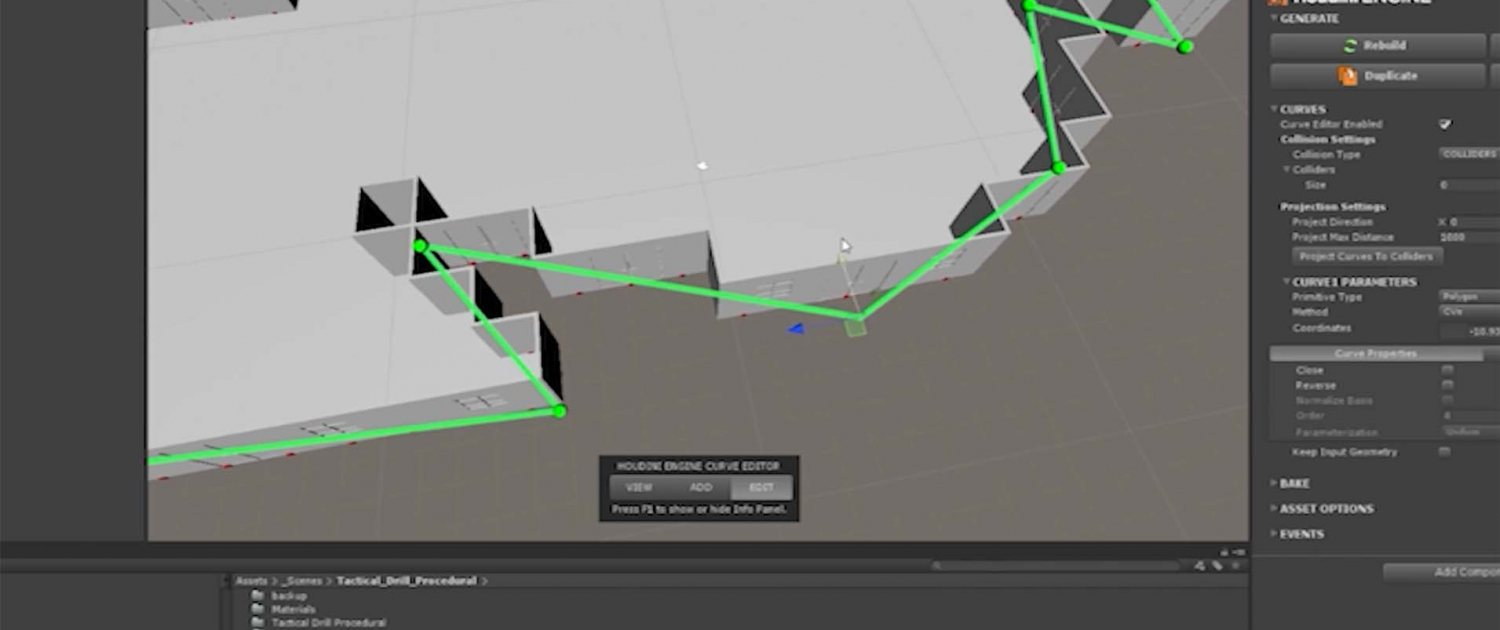Screen dimensions: 1500x630
Task: Enable the Close curve checkbox
Action: point(1446,370)
